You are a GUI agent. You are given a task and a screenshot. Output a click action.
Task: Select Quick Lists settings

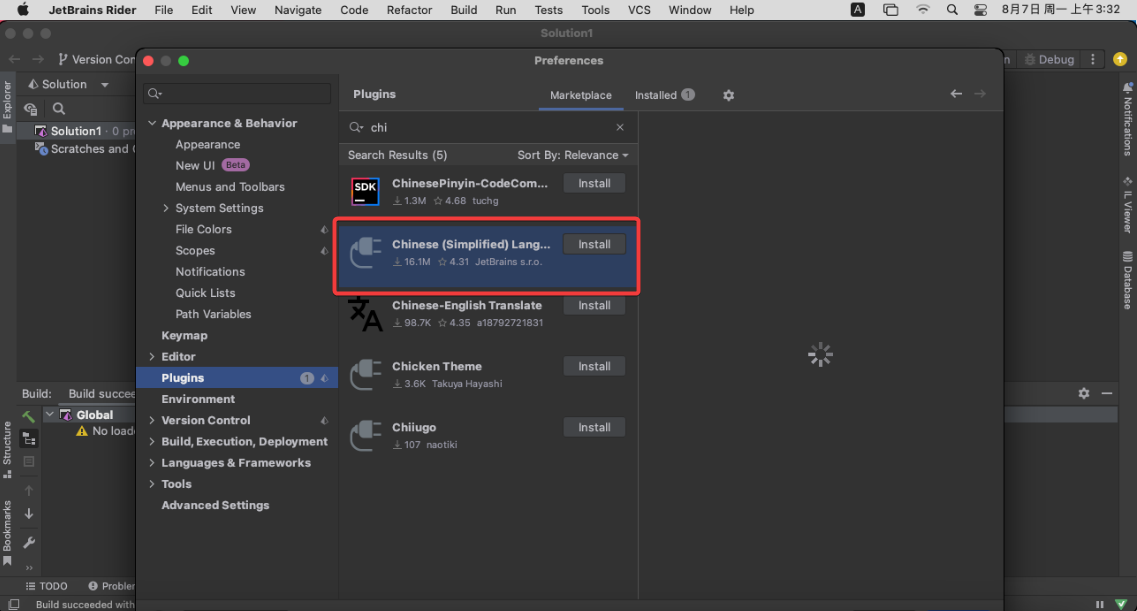(205, 293)
